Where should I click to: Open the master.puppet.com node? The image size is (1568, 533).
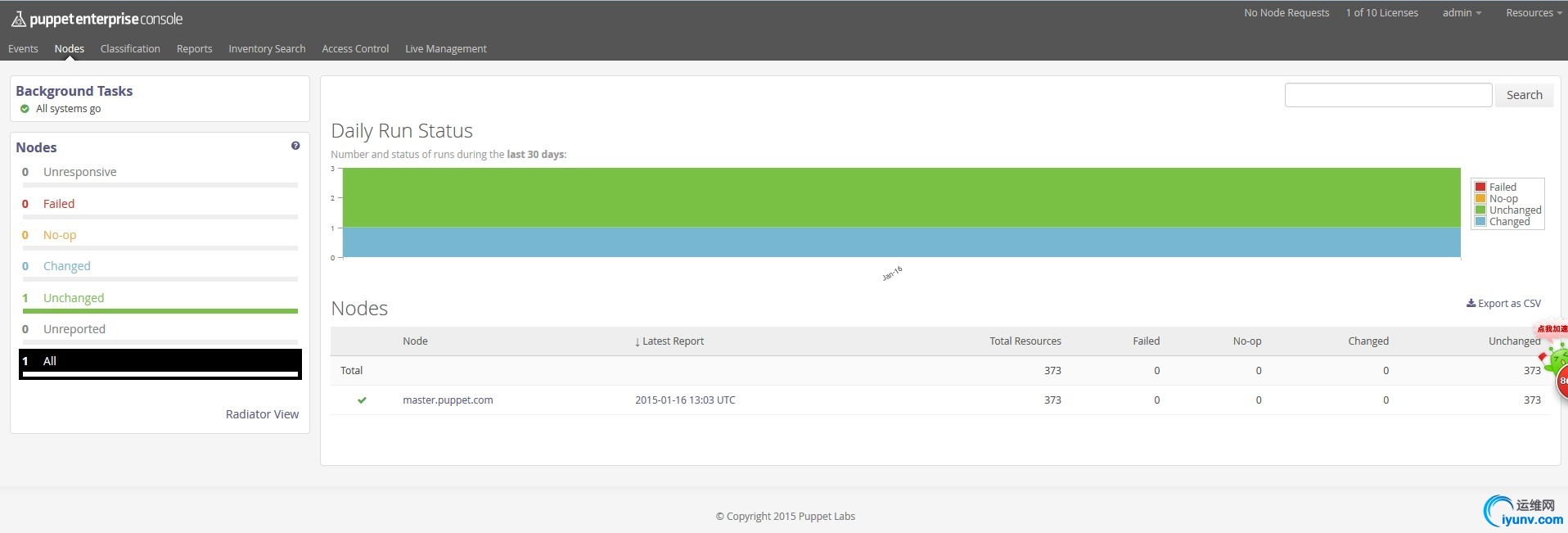448,400
